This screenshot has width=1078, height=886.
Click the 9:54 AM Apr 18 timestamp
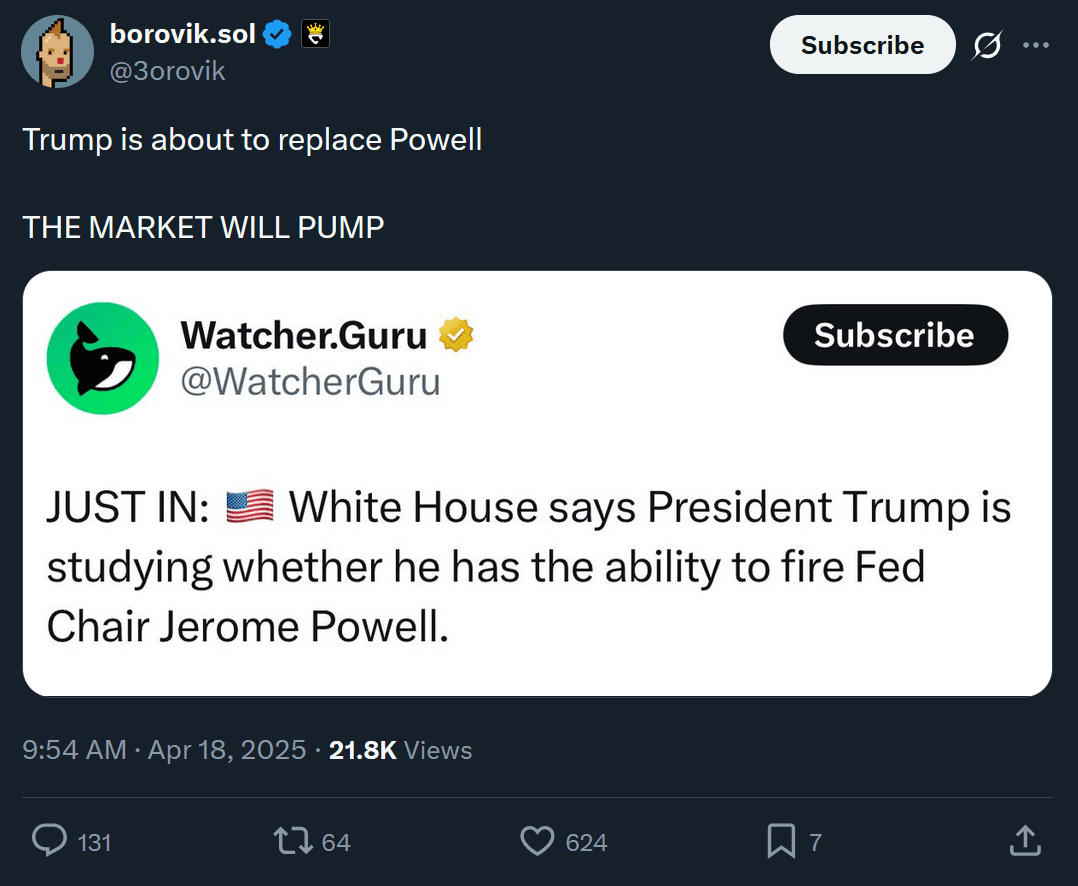coord(164,750)
